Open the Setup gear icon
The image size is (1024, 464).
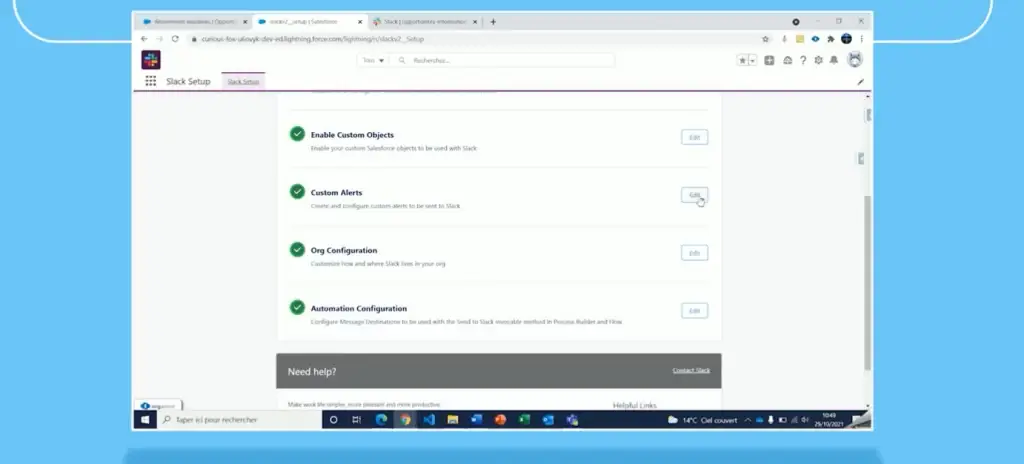pos(818,60)
